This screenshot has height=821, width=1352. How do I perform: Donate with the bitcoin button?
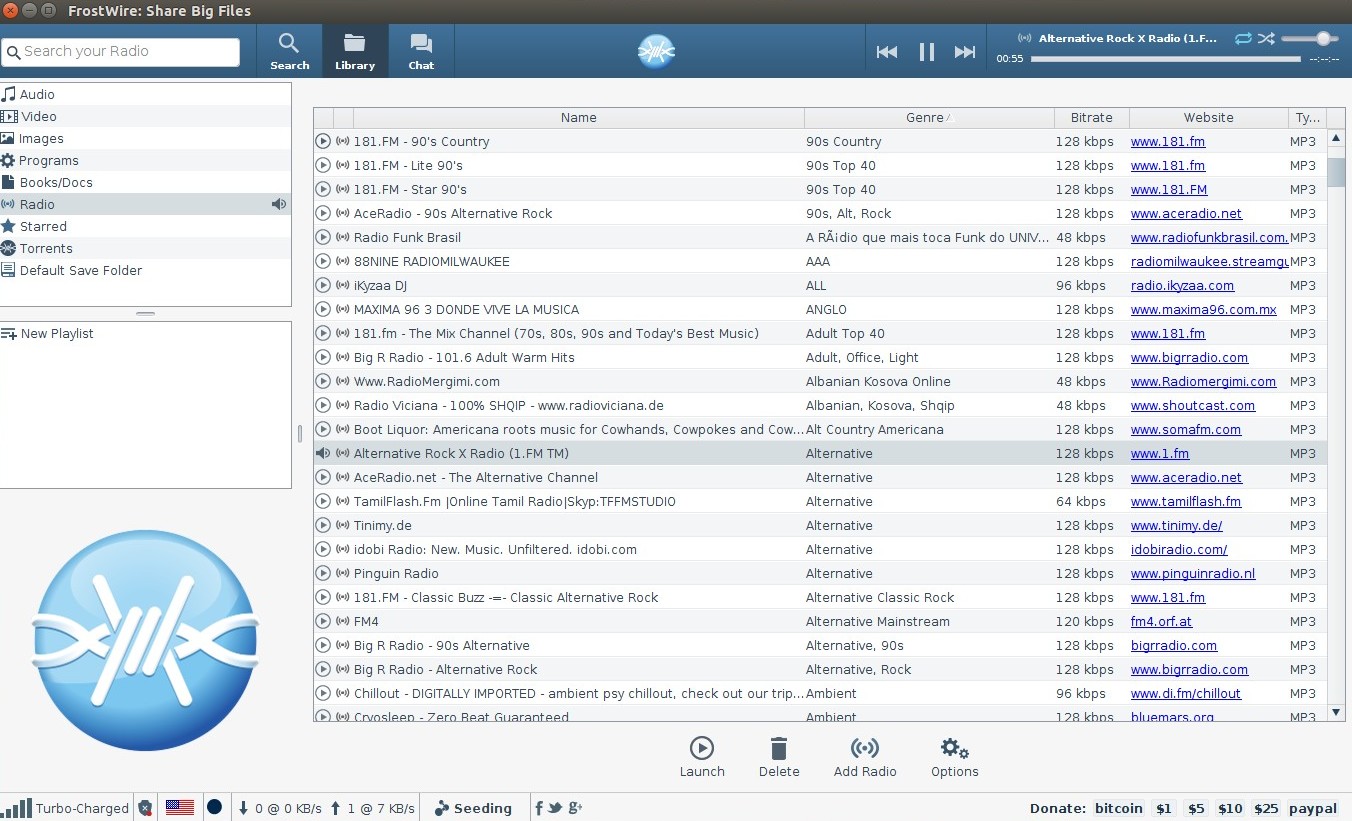click(x=1119, y=808)
